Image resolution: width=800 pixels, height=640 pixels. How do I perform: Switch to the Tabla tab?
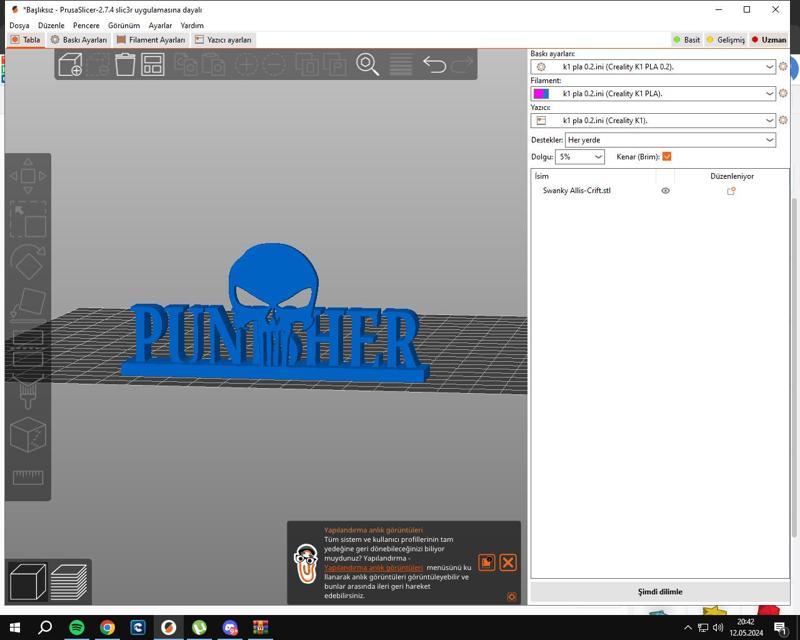click(26, 40)
